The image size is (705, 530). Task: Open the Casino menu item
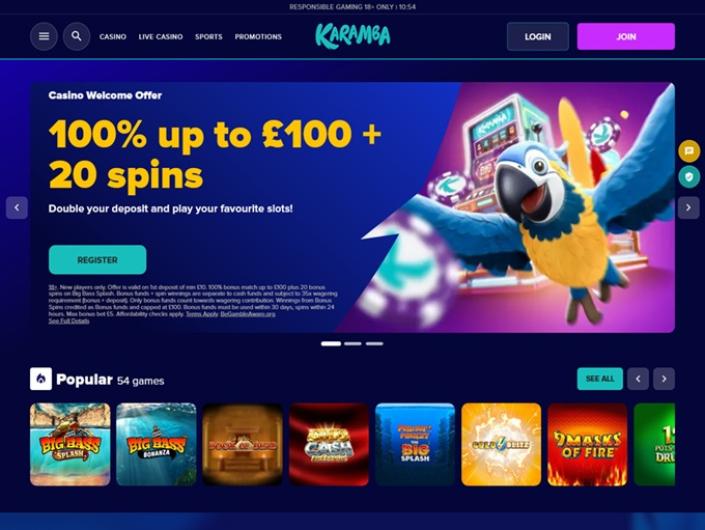click(113, 37)
